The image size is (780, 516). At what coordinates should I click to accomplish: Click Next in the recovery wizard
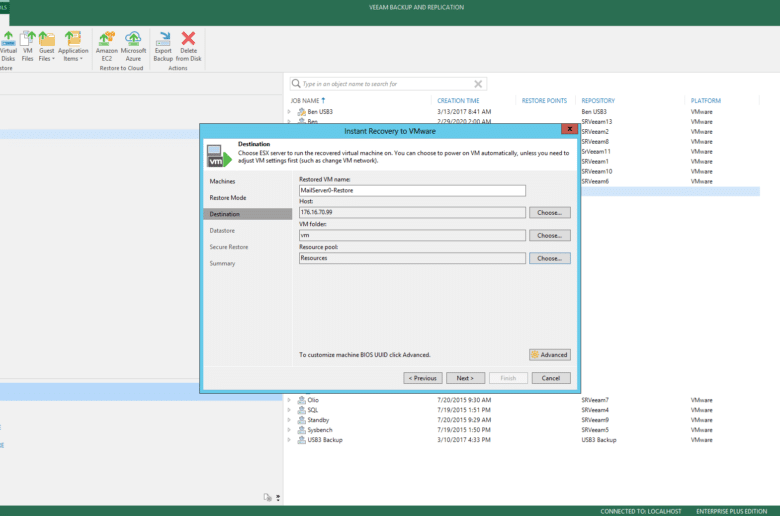(x=465, y=378)
